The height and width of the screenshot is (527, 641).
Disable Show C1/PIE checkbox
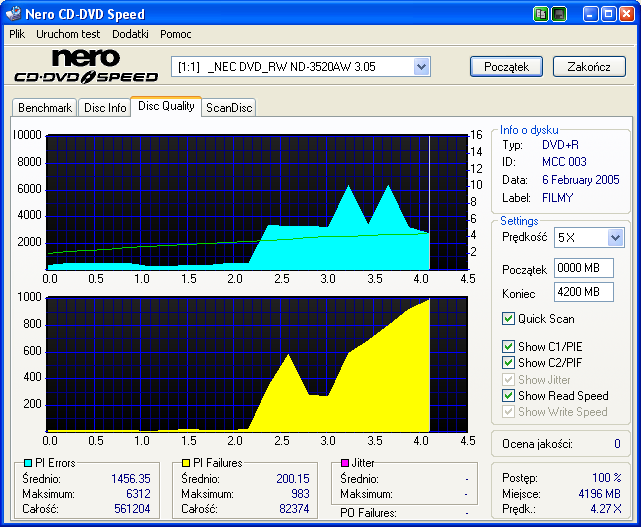pyautogui.click(x=508, y=346)
